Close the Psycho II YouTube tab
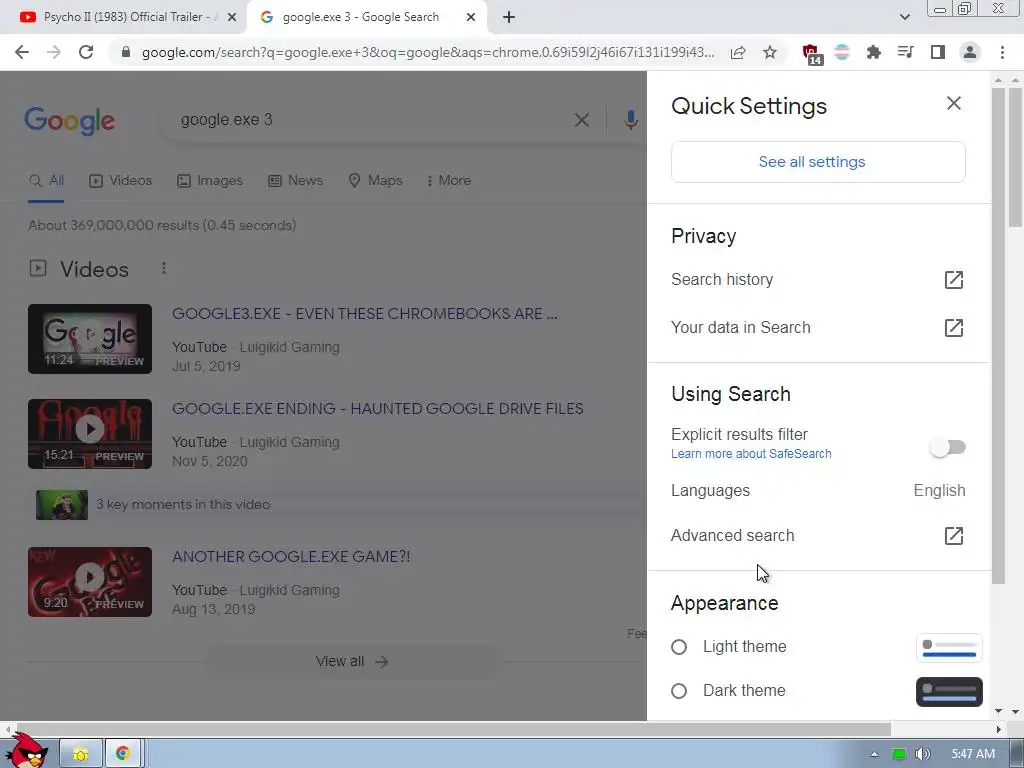This screenshot has width=1024, height=768. (x=232, y=17)
